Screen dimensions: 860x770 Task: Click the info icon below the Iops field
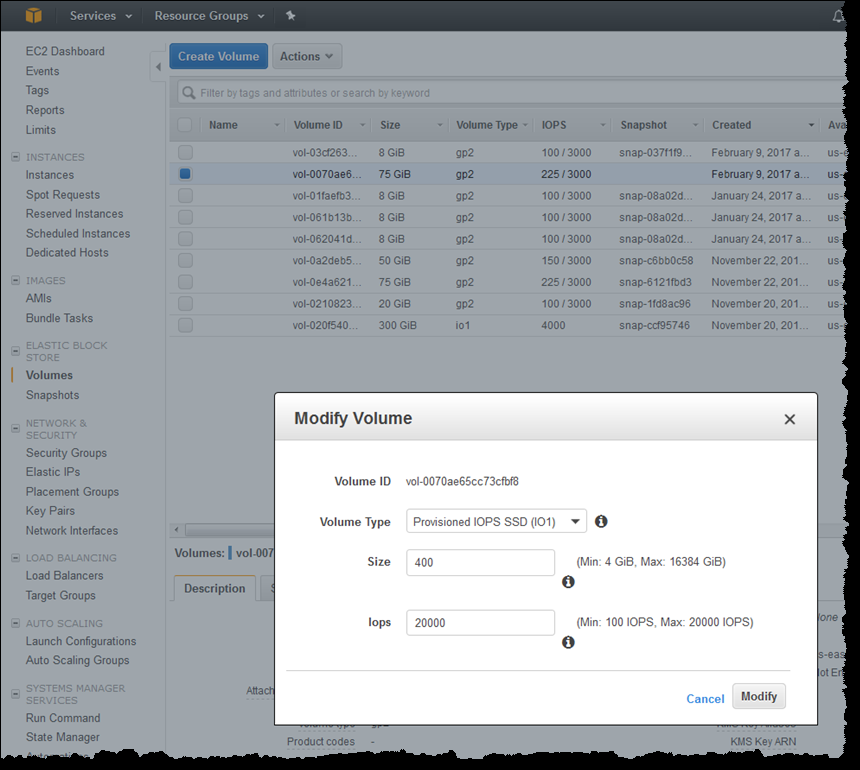coord(568,642)
